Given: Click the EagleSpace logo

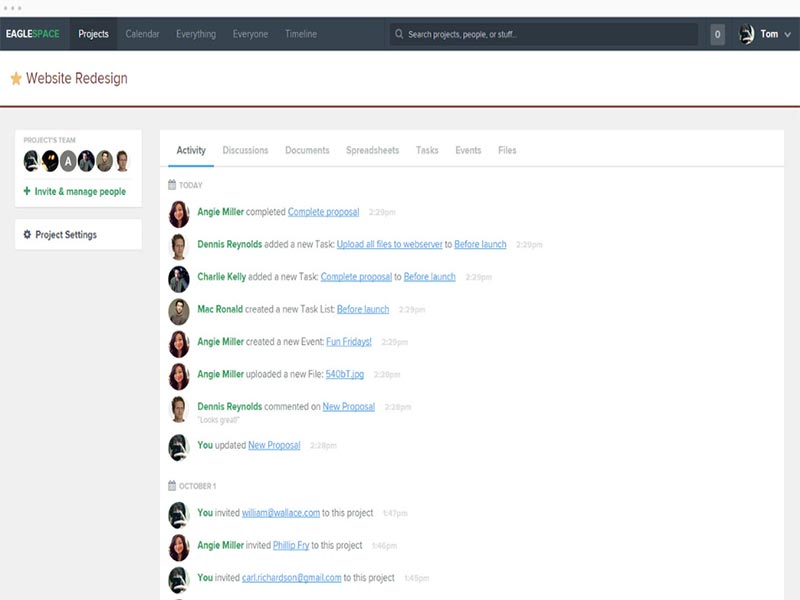Looking at the screenshot, I should [33, 34].
